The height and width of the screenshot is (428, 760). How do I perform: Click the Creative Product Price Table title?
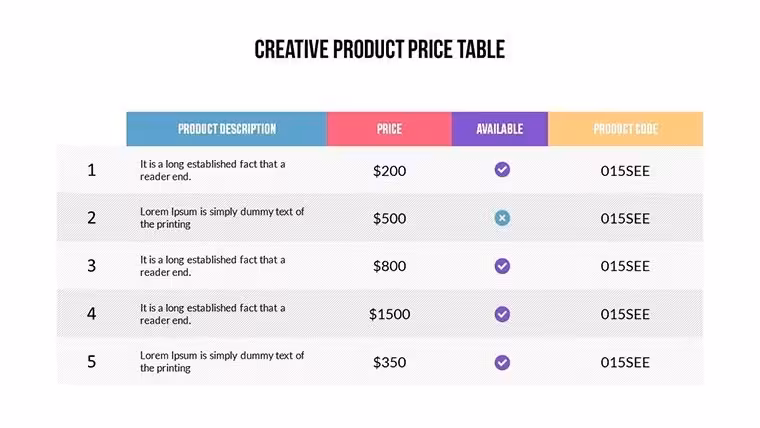pos(380,49)
